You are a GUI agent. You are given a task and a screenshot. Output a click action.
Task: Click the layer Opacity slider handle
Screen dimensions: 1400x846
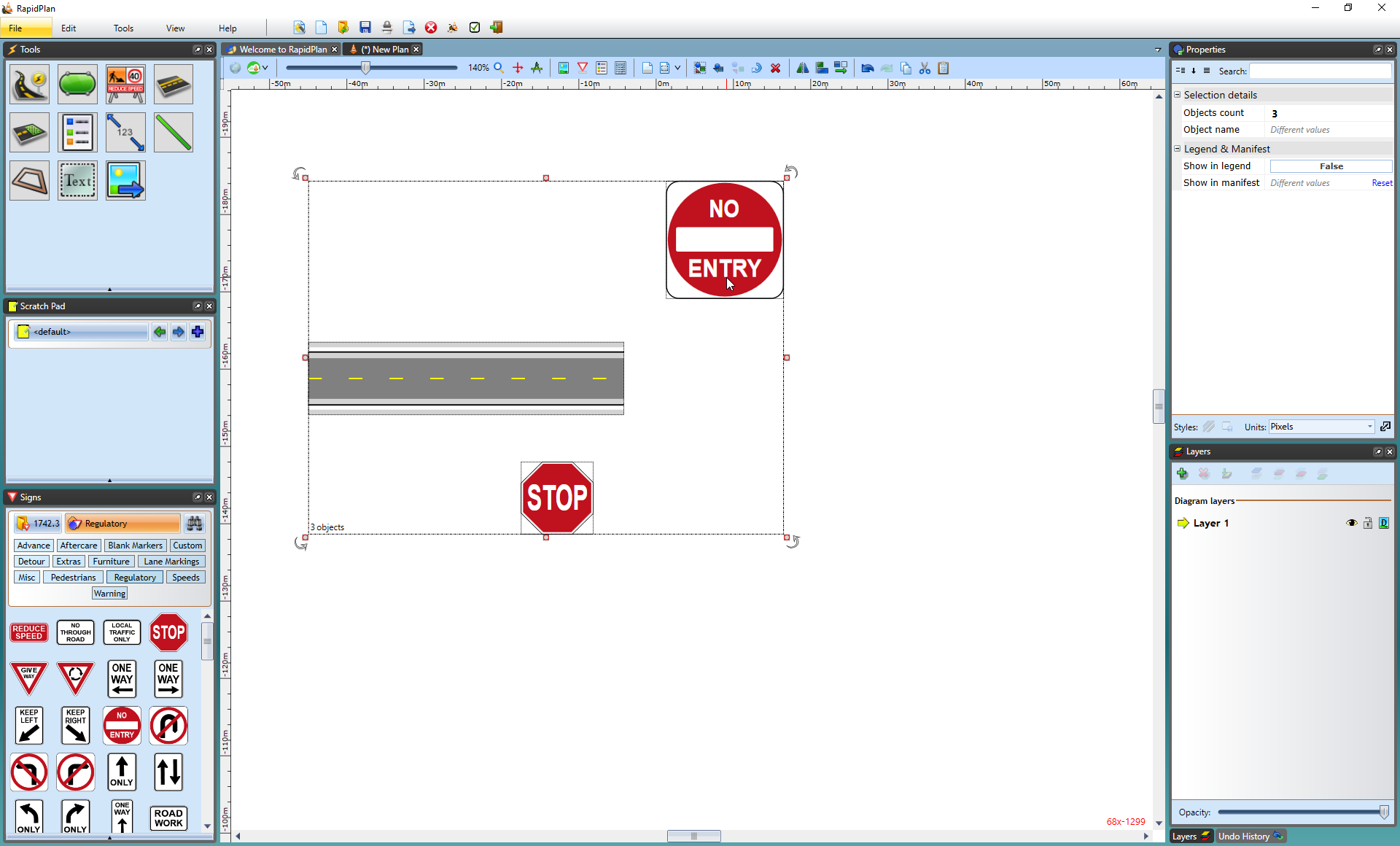click(x=1383, y=812)
